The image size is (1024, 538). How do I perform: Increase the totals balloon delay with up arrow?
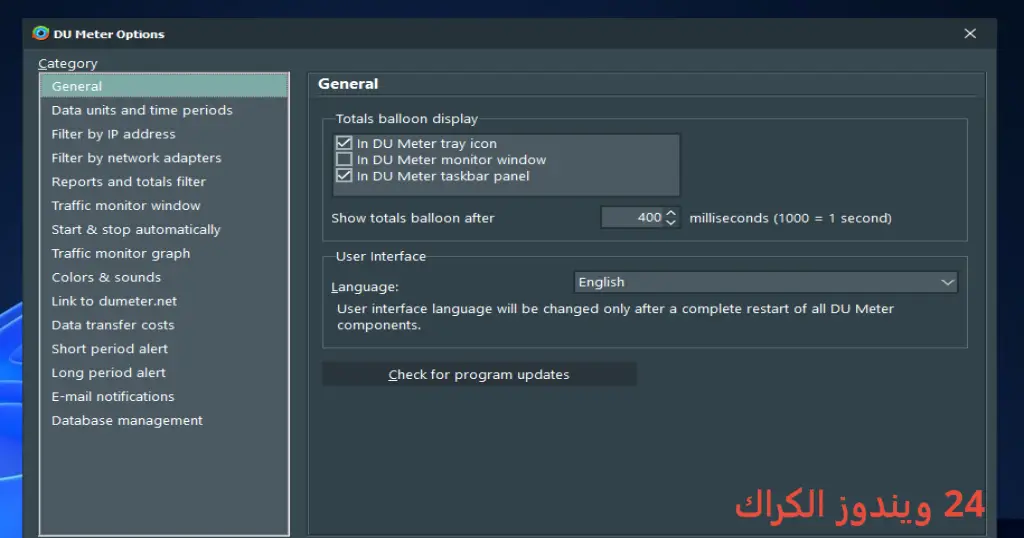click(671, 213)
